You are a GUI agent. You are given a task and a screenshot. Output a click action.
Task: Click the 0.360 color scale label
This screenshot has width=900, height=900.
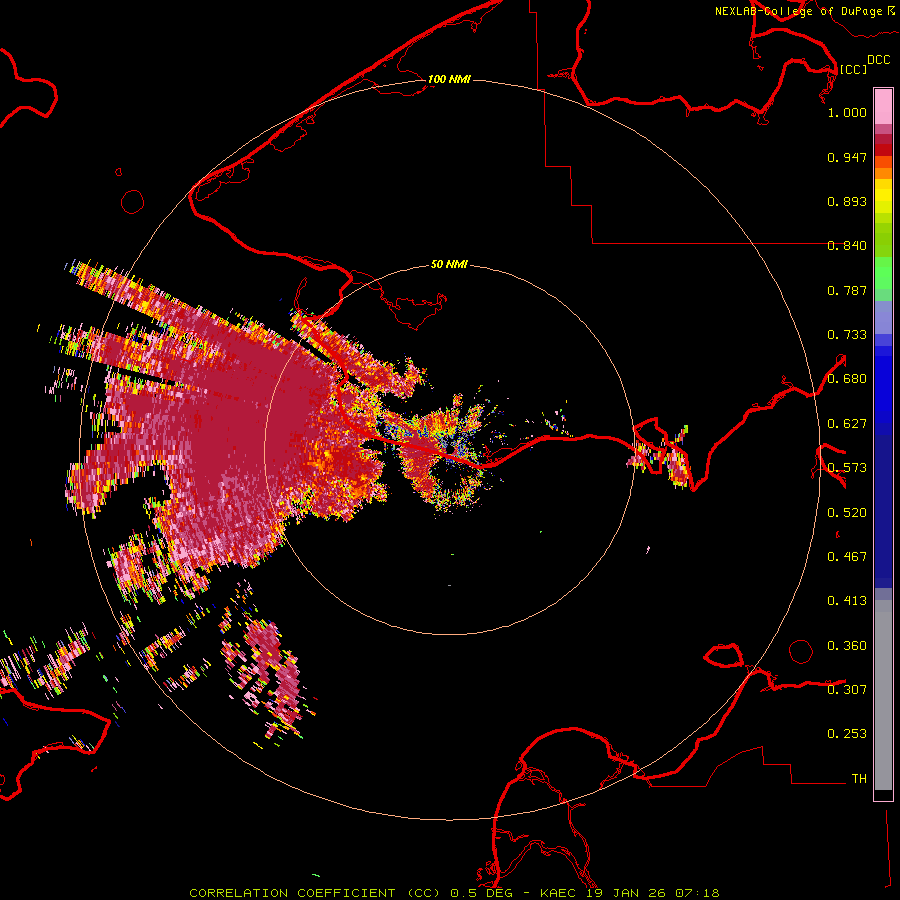[x=847, y=645]
